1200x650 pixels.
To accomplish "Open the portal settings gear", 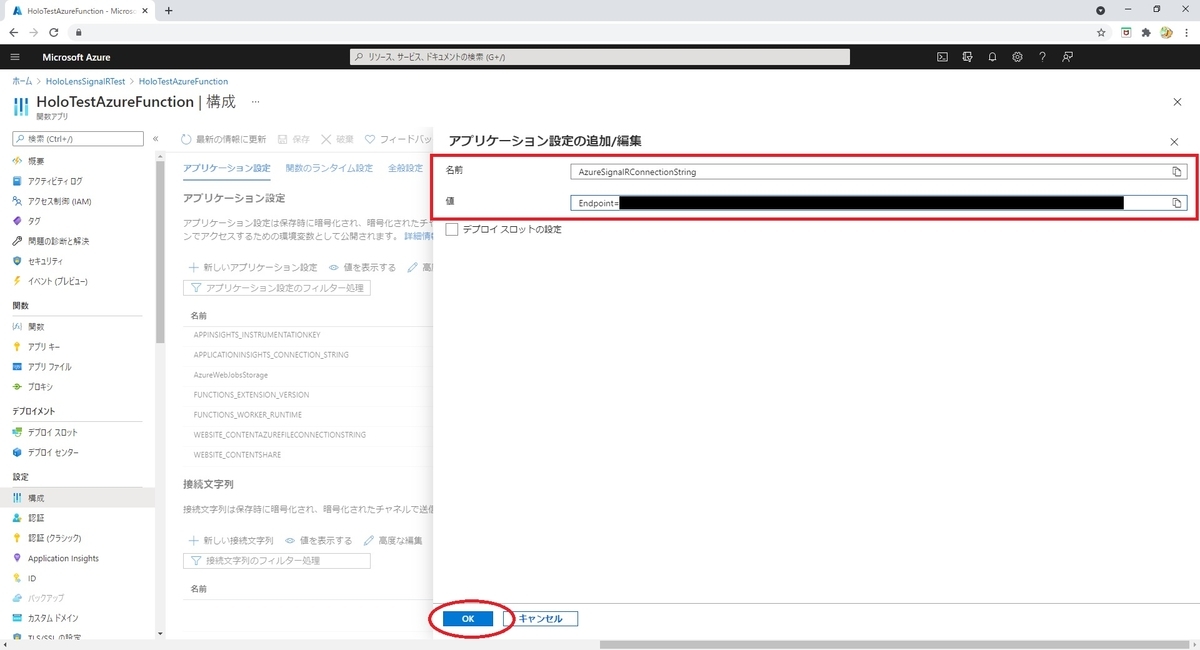I will click(x=1017, y=57).
